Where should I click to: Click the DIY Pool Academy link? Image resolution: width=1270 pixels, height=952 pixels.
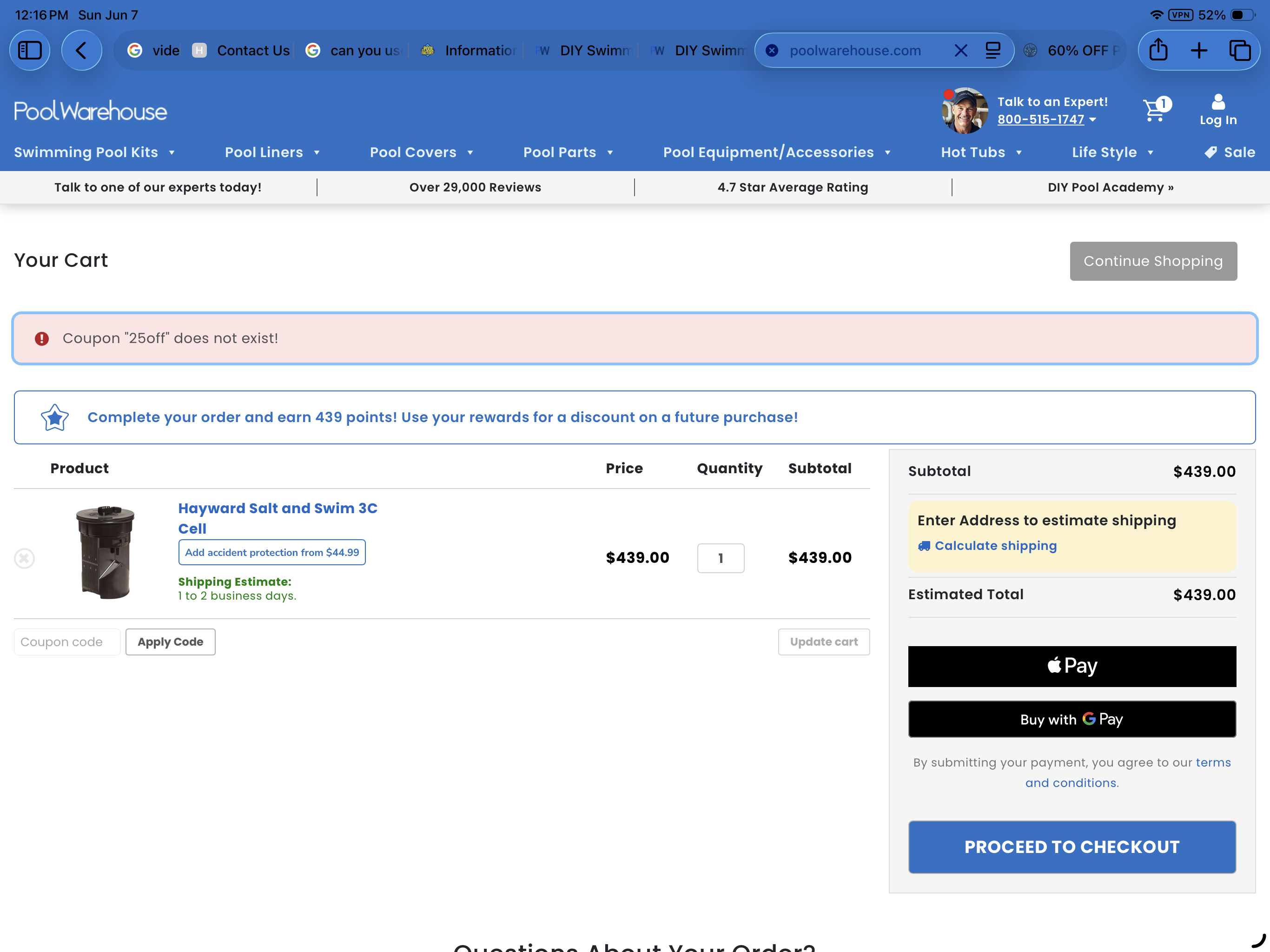coord(1111,187)
